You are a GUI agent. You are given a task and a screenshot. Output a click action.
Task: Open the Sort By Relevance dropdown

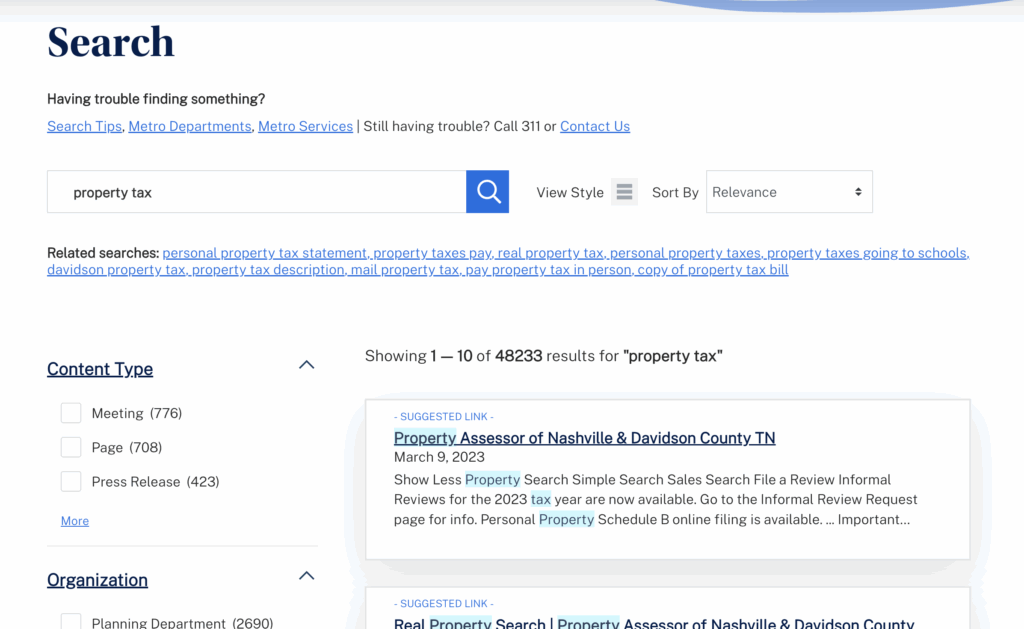(x=788, y=192)
